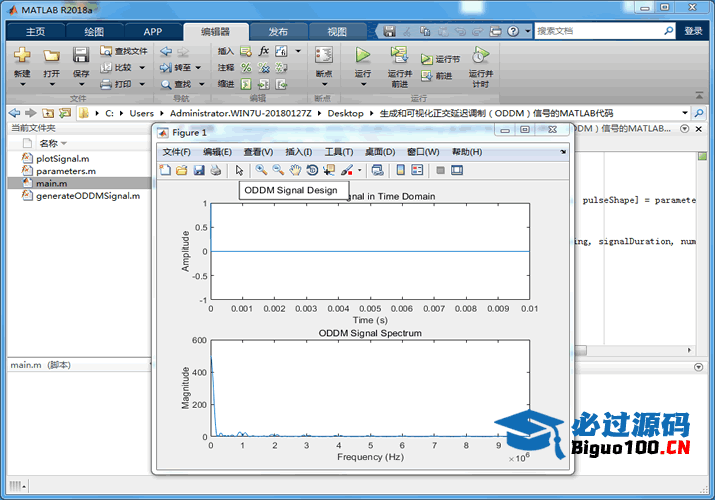Click Open File icon in figure toolbar
Image resolution: width=715 pixels, height=500 pixels.
(x=181, y=170)
